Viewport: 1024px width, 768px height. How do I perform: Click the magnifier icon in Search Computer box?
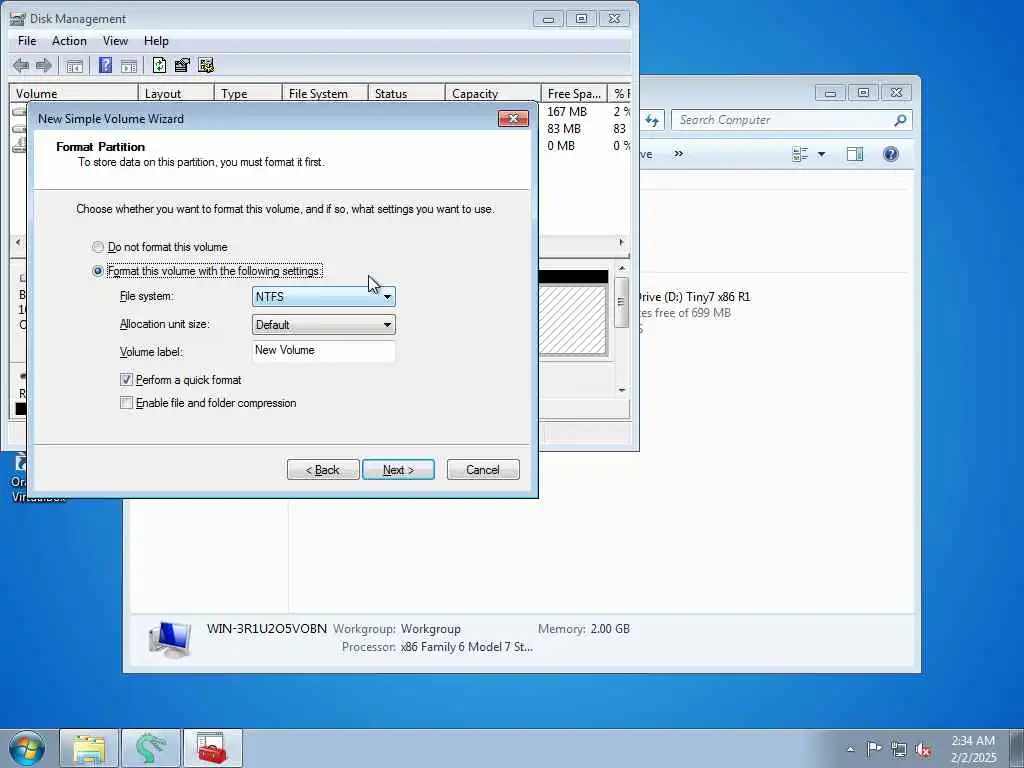[900, 120]
